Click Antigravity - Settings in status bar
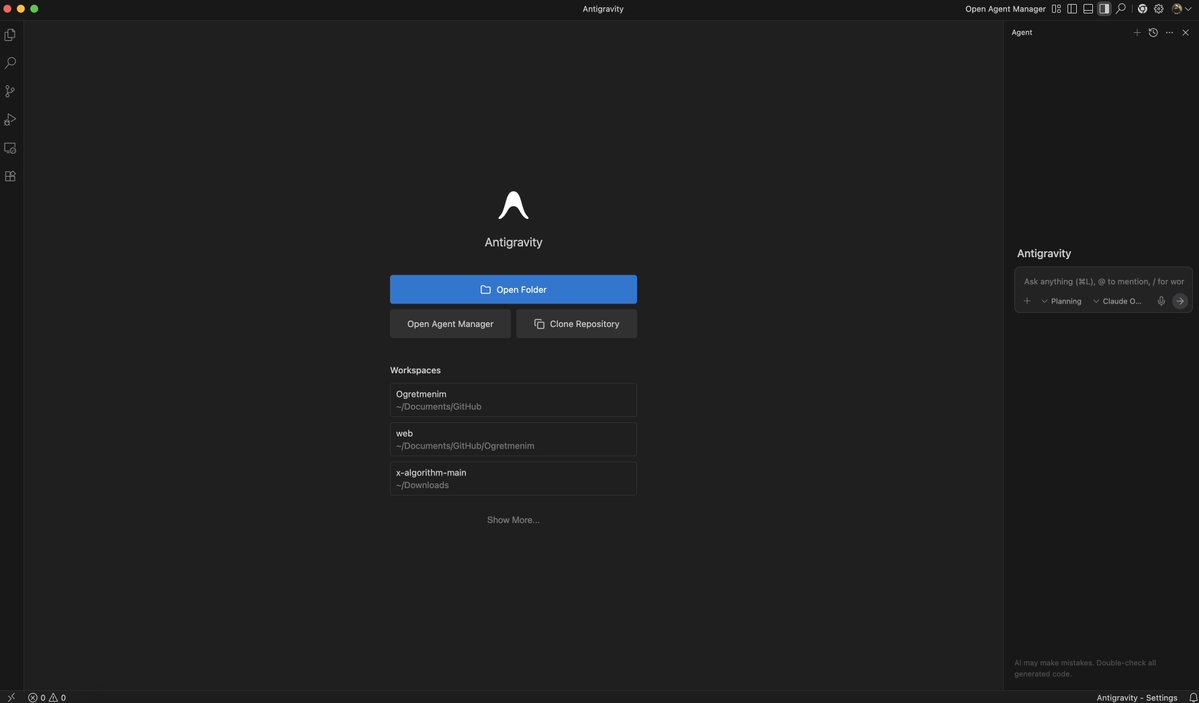Image resolution: width=1199 pixels, height=703 pixels. [1136, 698]
